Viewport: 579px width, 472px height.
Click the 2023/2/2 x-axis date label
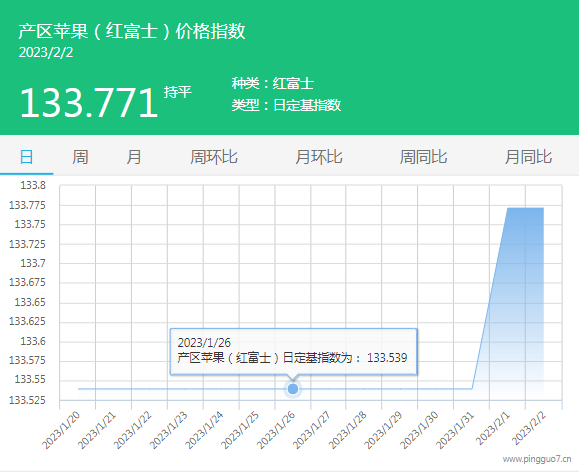(x=529, y=428)
